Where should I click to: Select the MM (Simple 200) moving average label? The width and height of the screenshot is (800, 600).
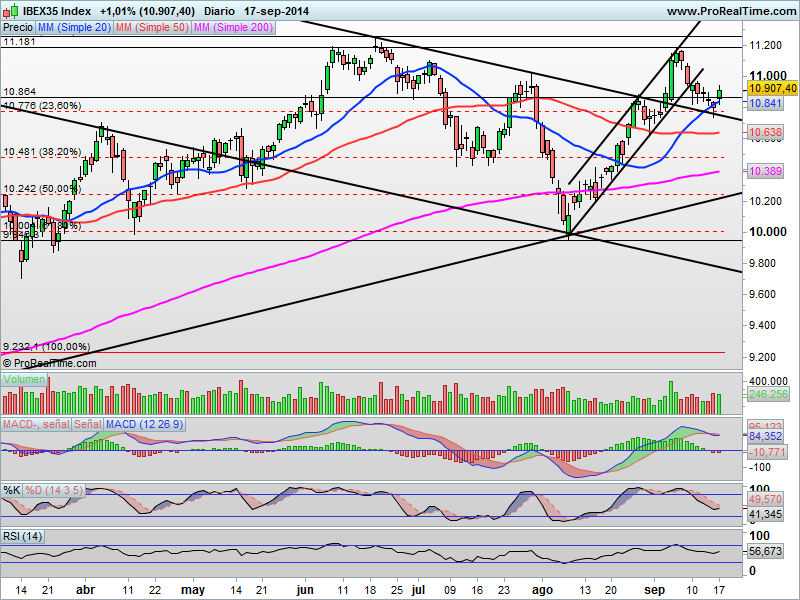[x=233, y=28]
